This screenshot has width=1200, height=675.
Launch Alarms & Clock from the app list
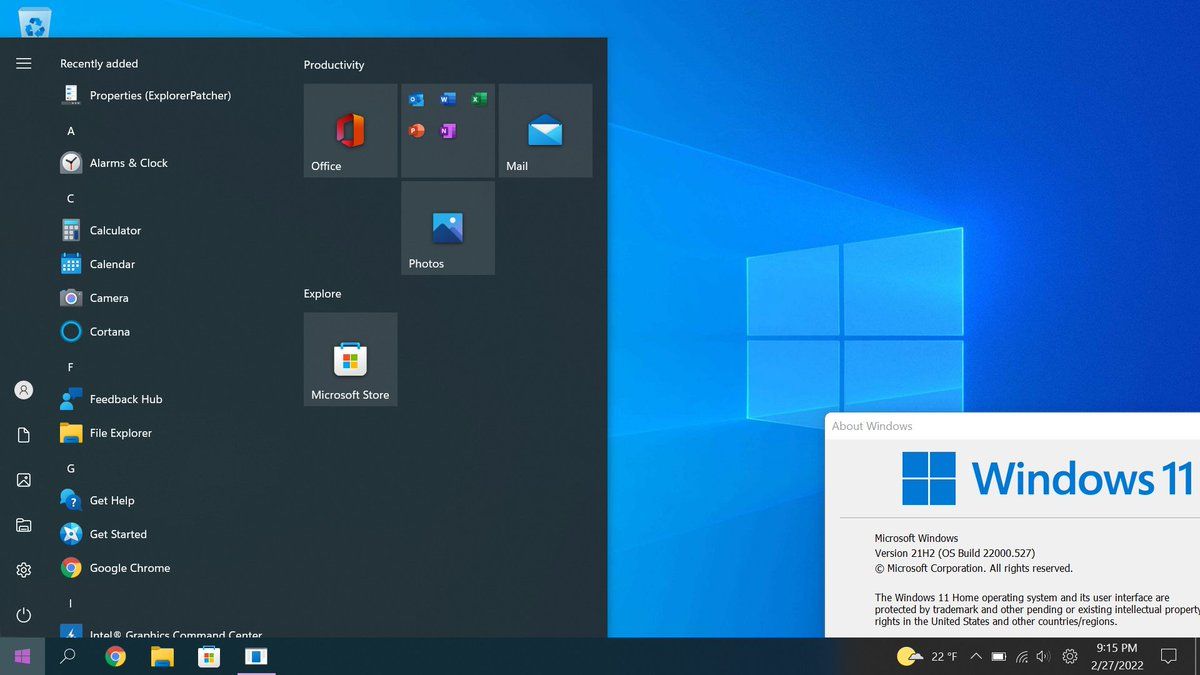tap(128, 163)
